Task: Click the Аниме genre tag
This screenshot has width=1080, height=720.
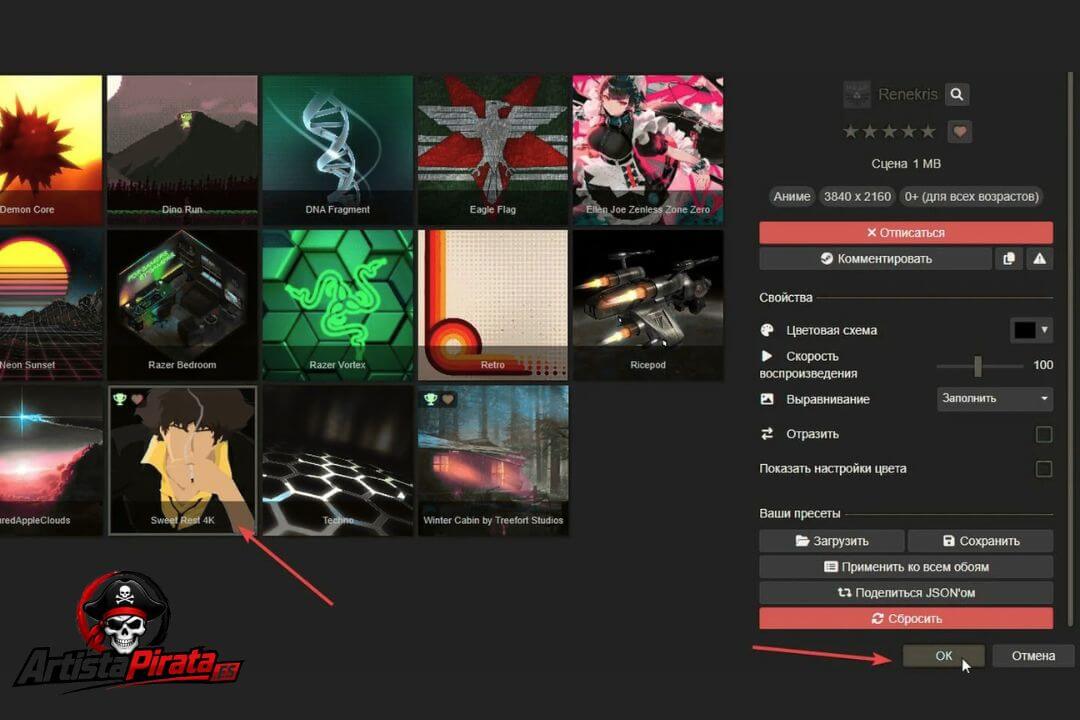Action: (791, 197)
